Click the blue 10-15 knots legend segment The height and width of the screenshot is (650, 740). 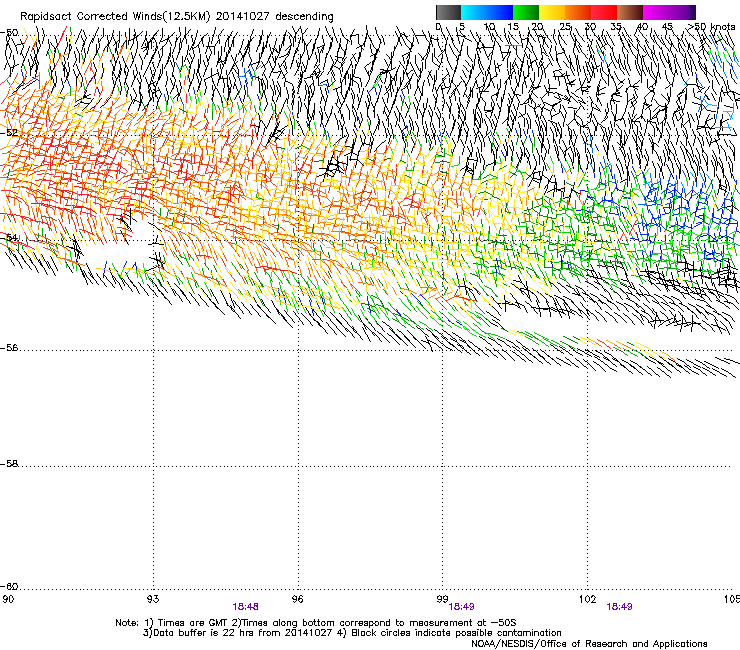pos(500,12)
